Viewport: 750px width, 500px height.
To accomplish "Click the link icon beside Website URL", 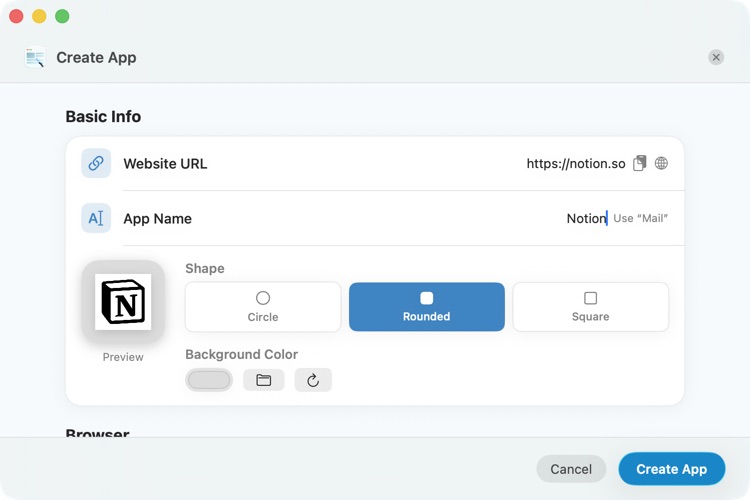I will pos(96,163).
